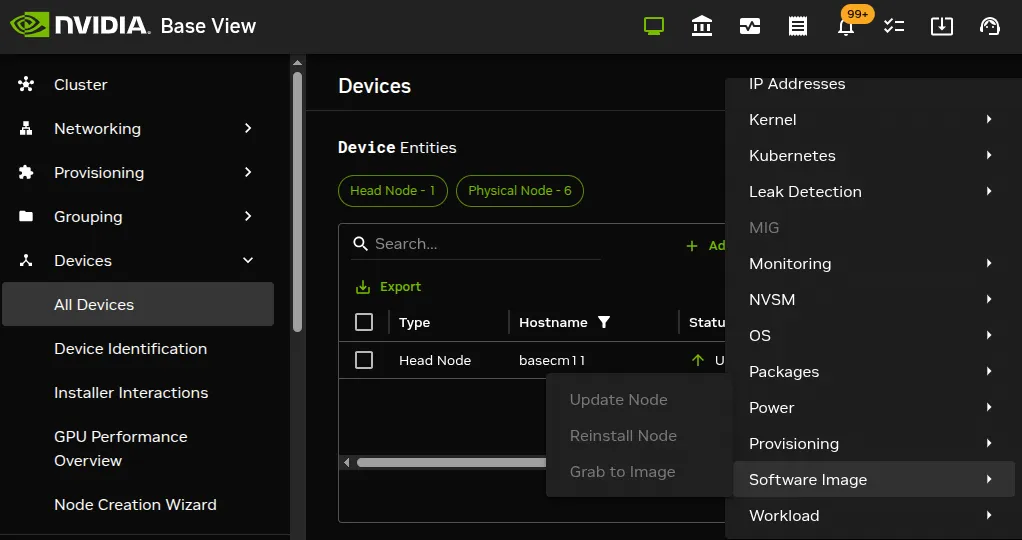Click the search magnifier icon
Viewport: 1022px width, 540px height.
(x=360, y=244)
